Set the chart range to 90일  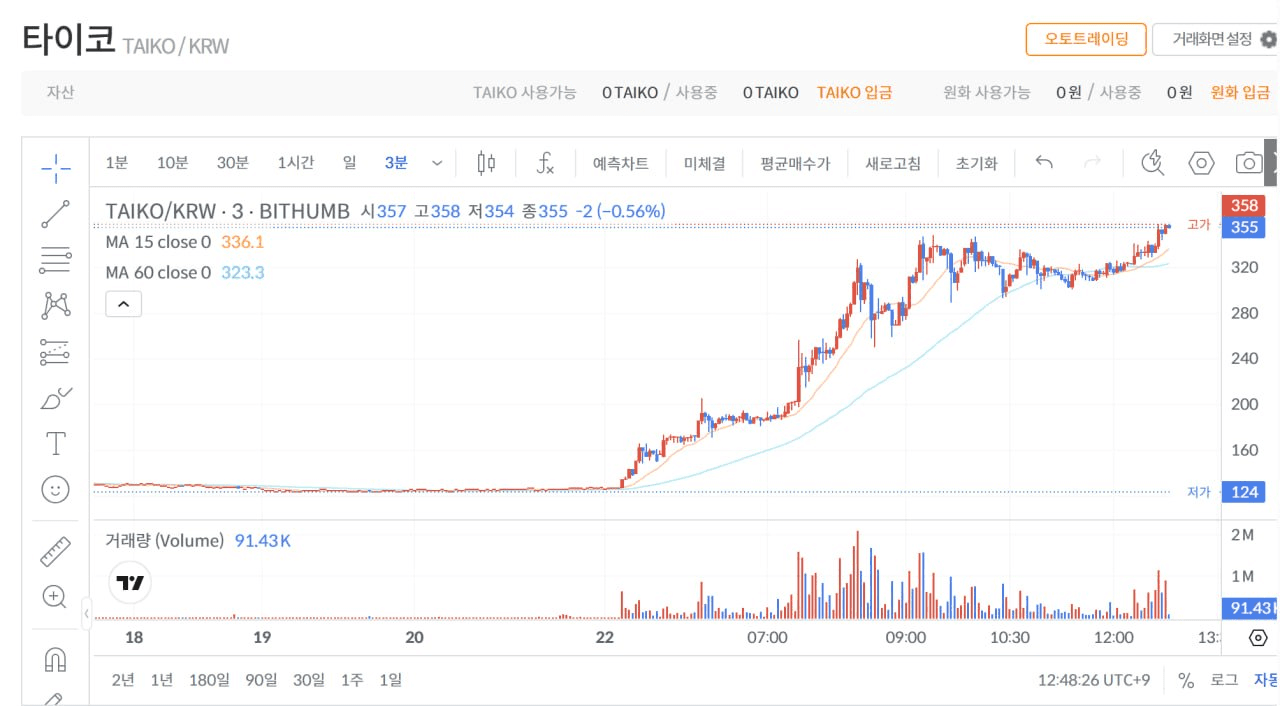pyautogui.click(x=261, y=680)
